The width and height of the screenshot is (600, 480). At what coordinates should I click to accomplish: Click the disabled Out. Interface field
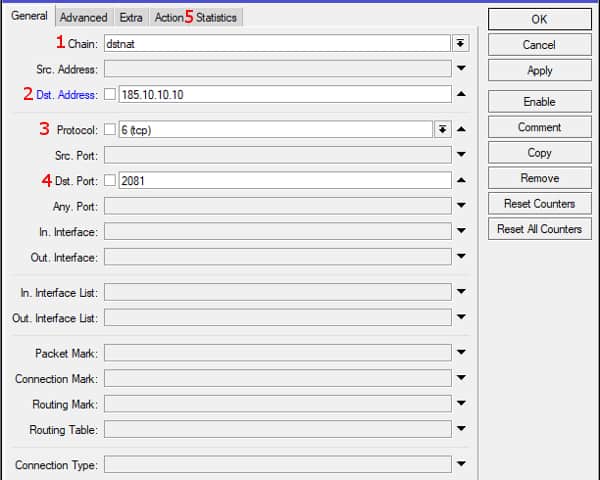[278, 257]
